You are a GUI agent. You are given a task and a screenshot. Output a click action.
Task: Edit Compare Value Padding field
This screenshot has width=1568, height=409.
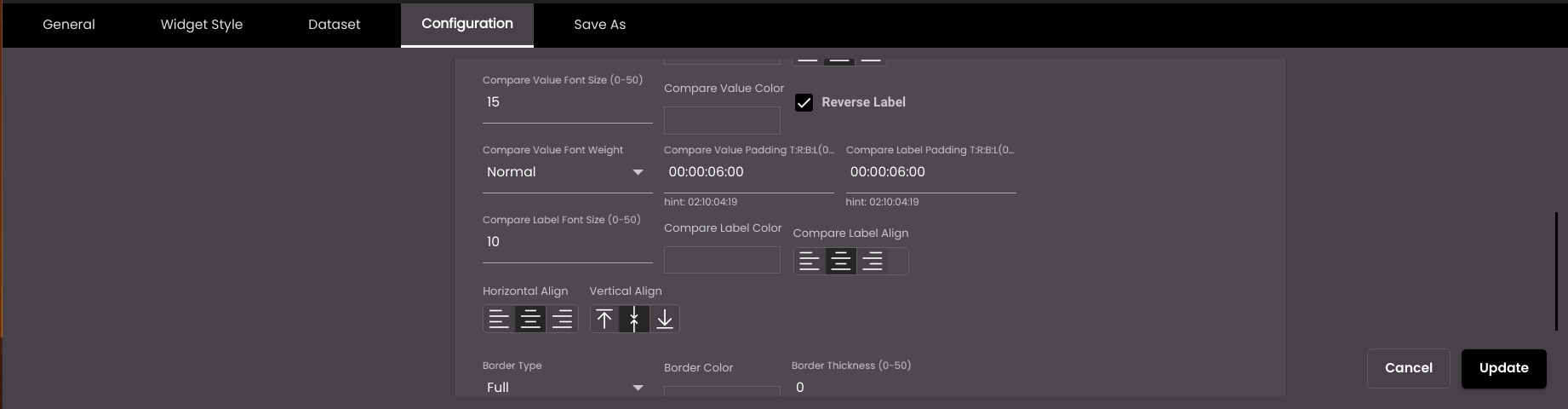pyautogui.click(x=749, y=172)
